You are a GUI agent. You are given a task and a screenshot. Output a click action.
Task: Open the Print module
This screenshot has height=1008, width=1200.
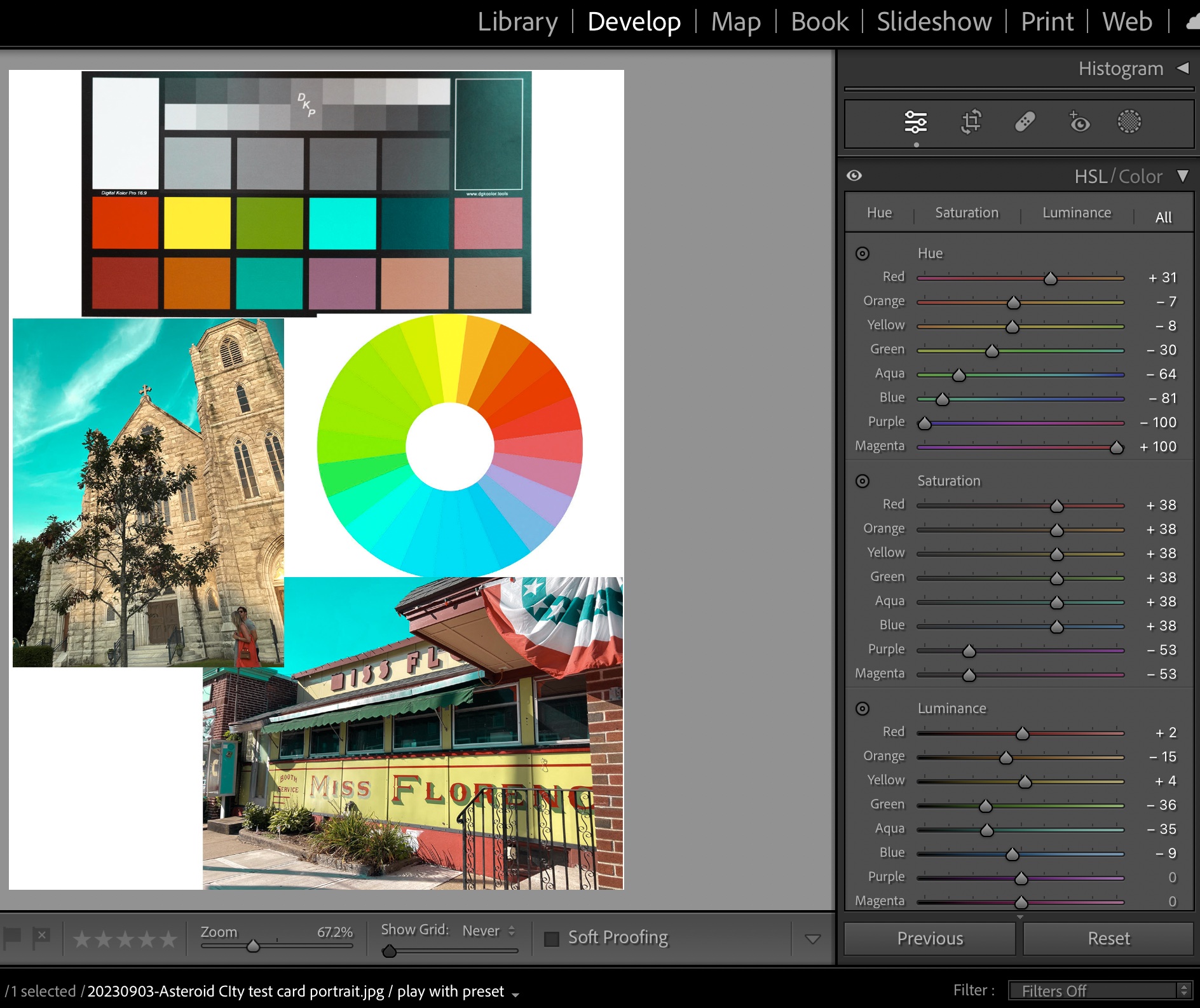(x=1047, y=22)
